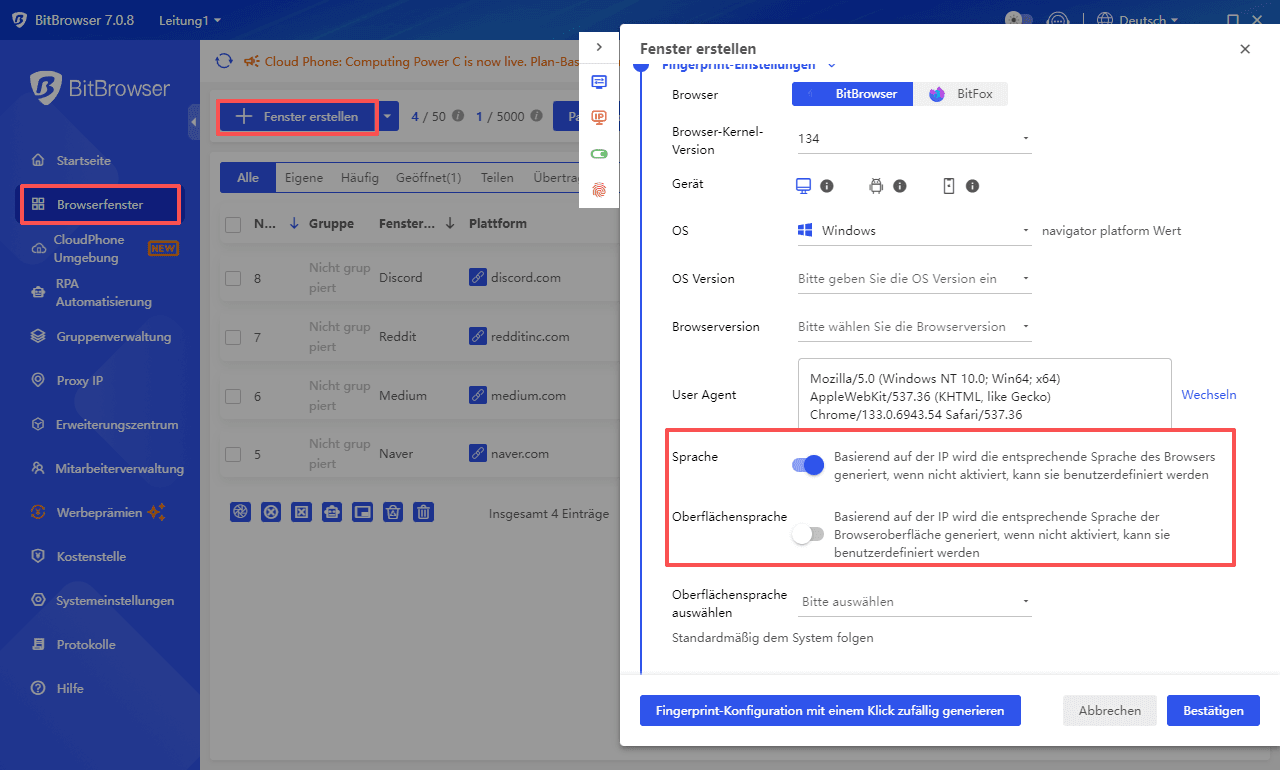Click Wechseln next to the User Agent

(x=1208, y=394)
